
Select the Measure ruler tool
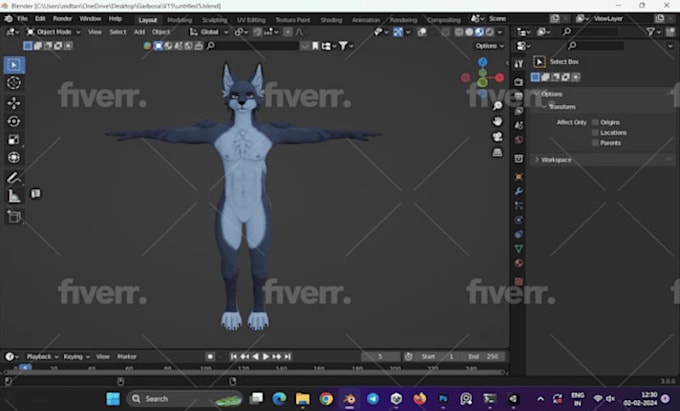[x=14, y=196]
